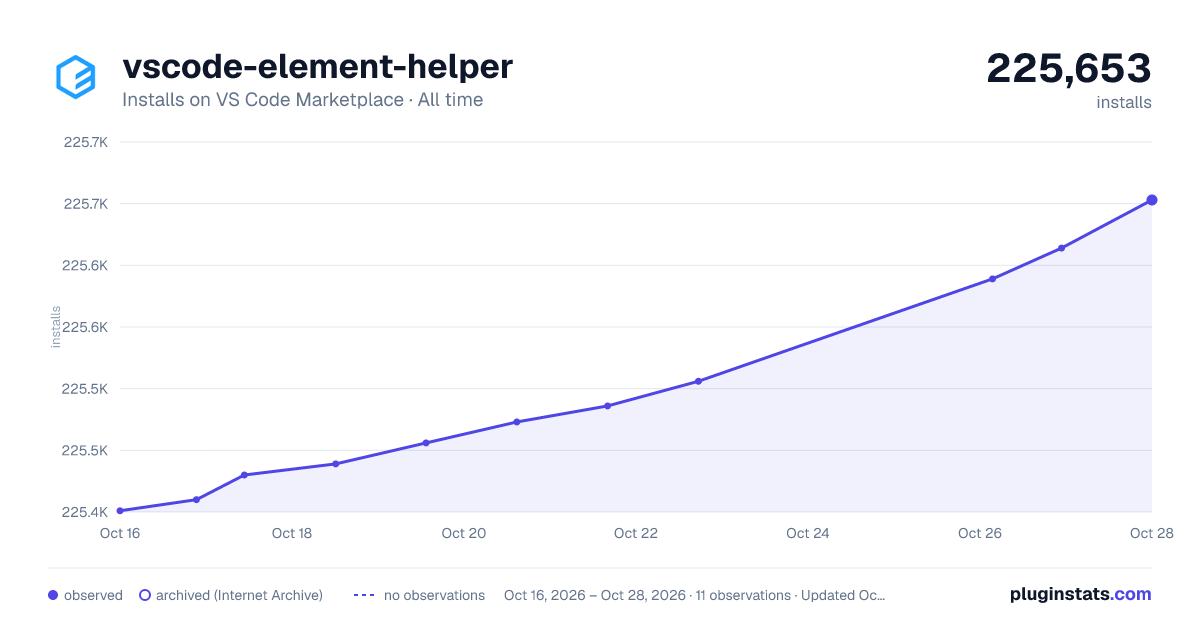
Task: Click the 'observed' legend text
Action: (93, 595)
